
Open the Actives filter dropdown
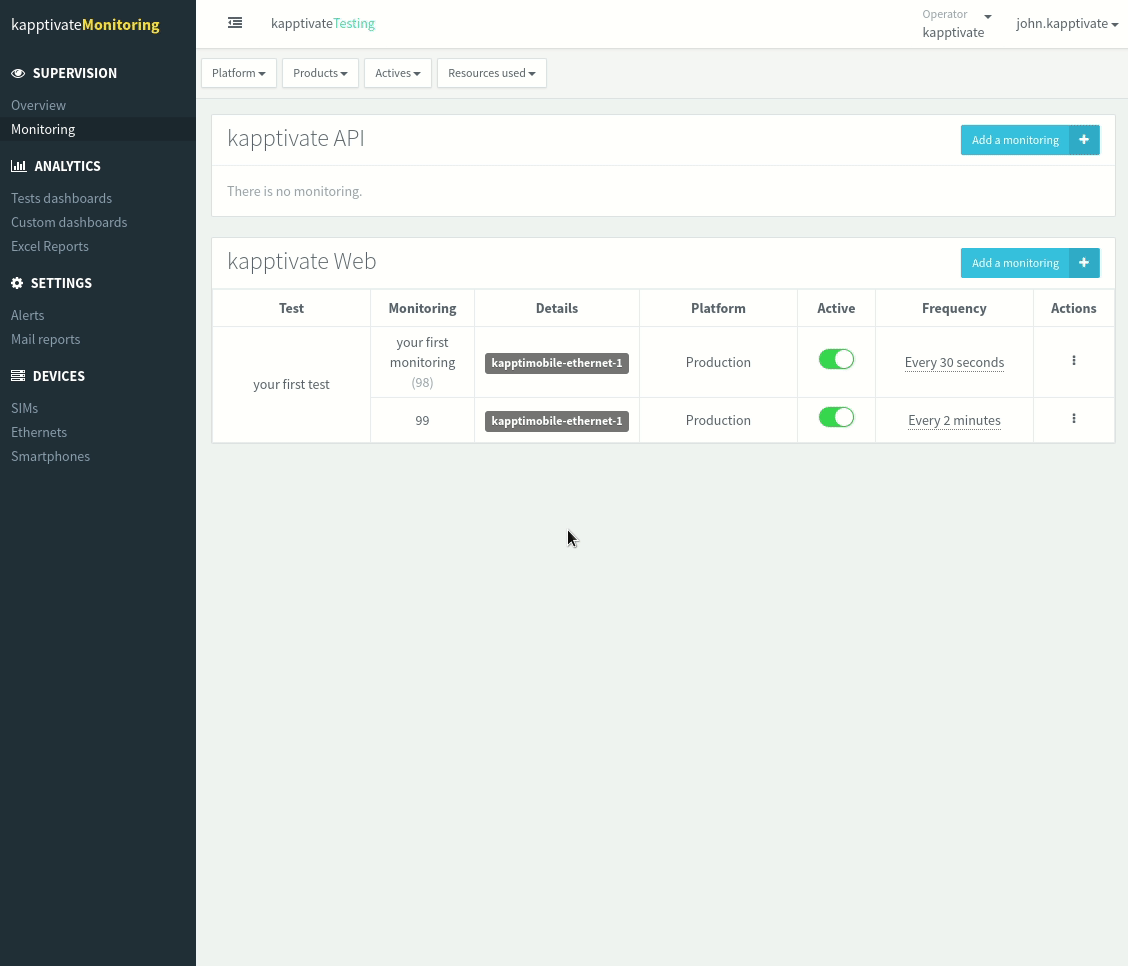(397, 73)
